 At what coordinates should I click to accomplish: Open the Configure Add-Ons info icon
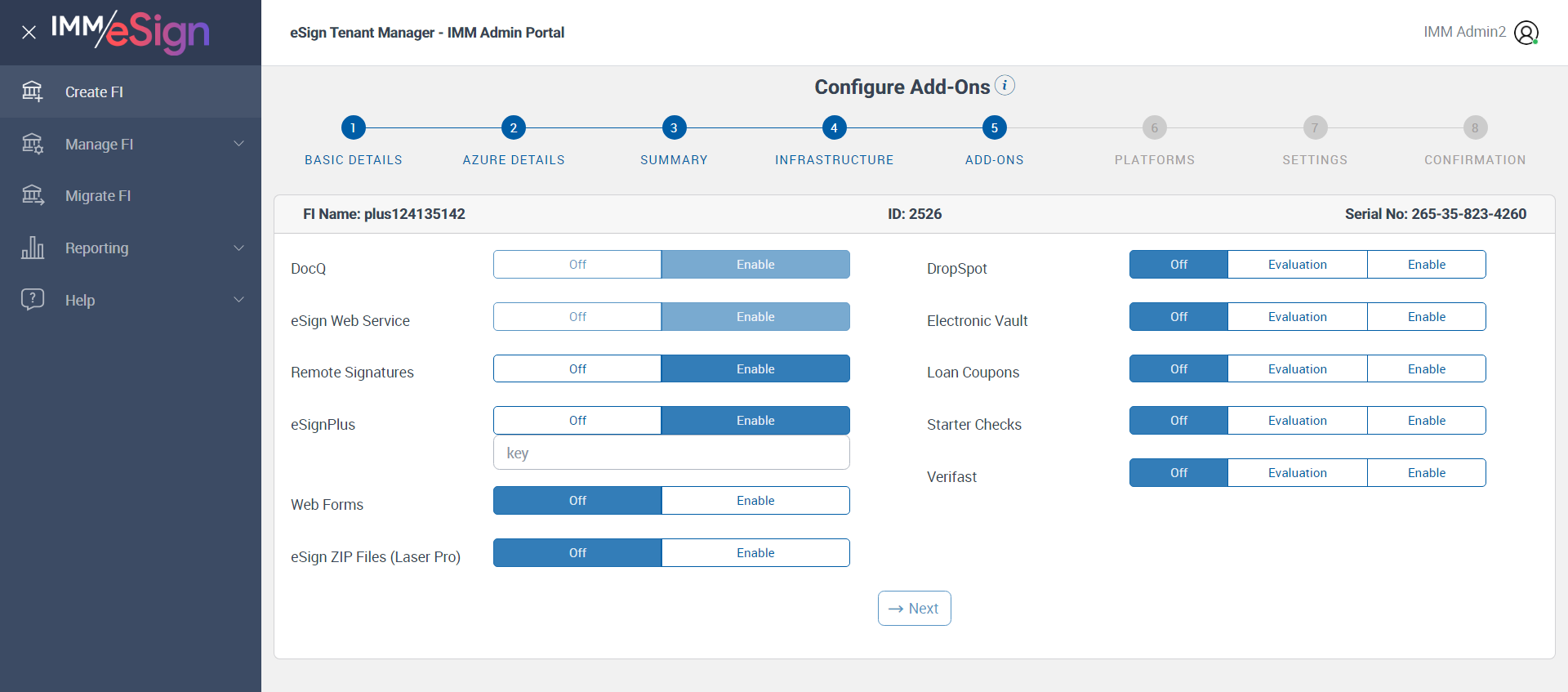(1004, 86)
